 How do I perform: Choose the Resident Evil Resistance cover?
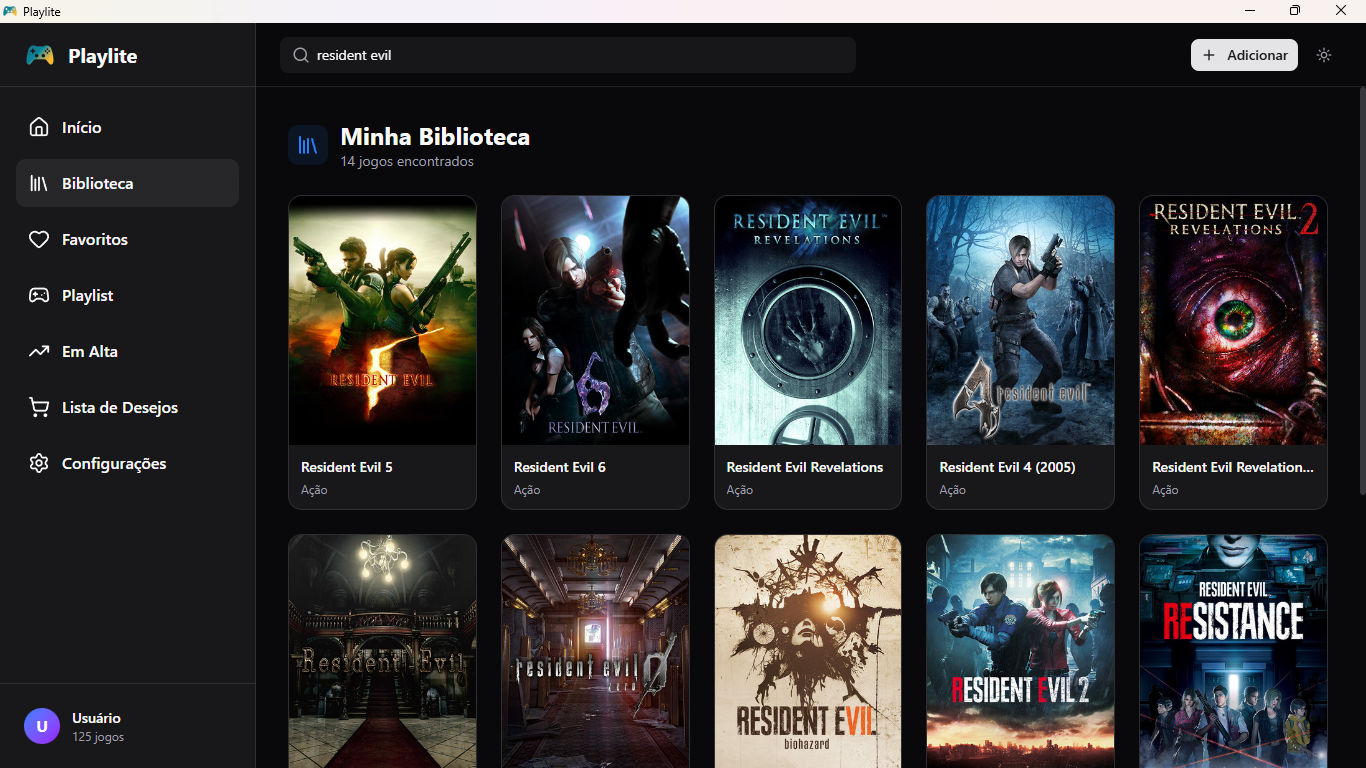coord(1233,650)
